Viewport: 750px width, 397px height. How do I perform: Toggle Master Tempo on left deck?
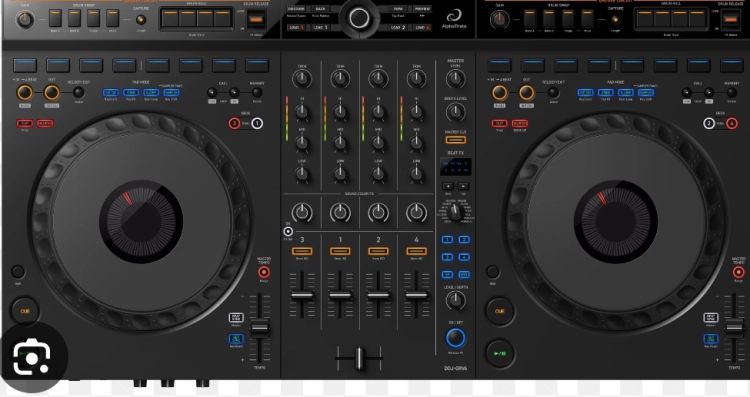264,272
